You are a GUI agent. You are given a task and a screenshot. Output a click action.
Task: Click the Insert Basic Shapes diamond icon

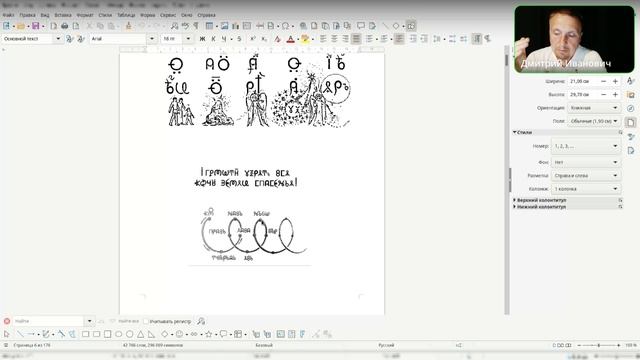396,26
